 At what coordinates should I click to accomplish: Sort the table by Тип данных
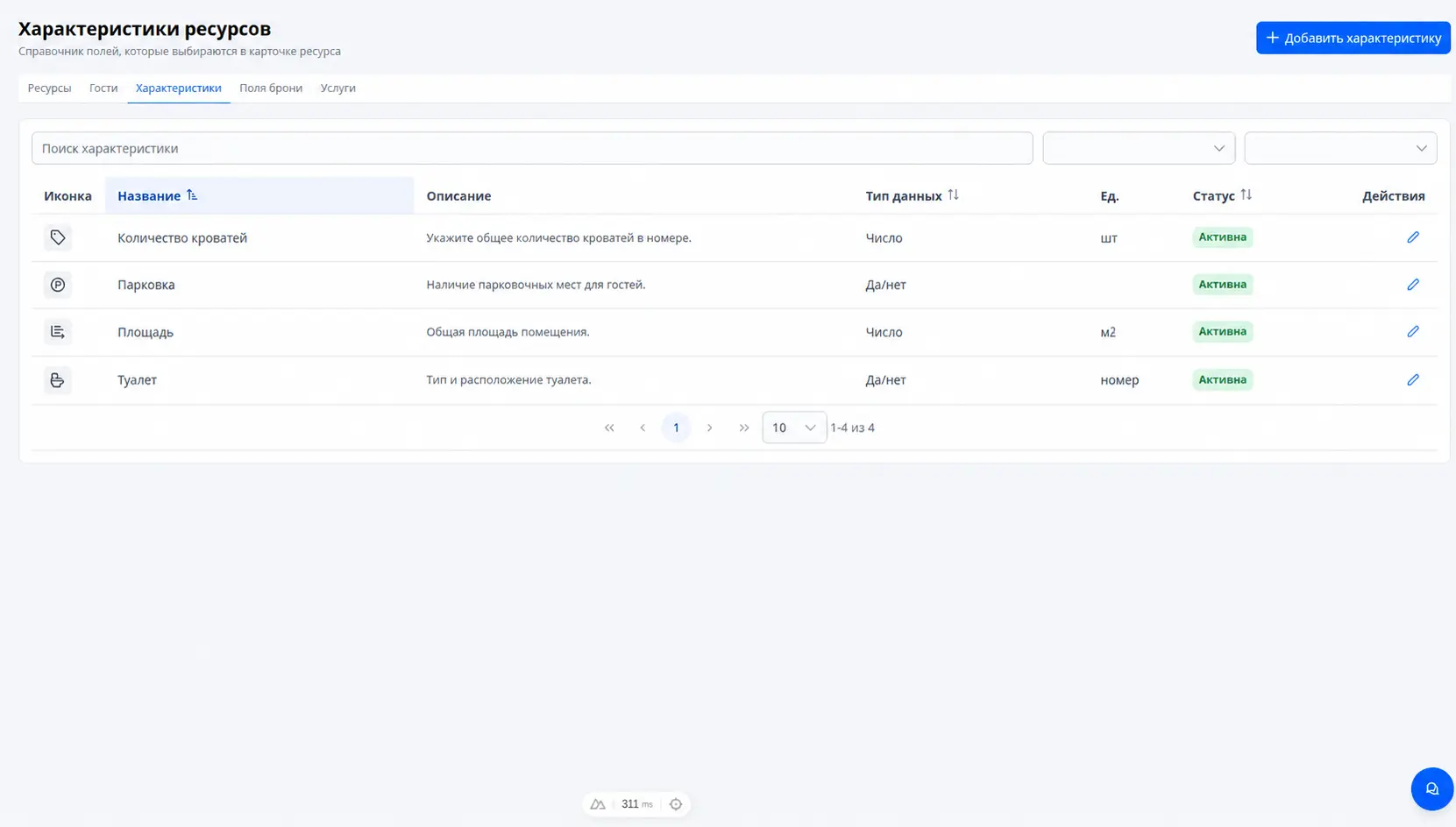(x=953, y=195)
